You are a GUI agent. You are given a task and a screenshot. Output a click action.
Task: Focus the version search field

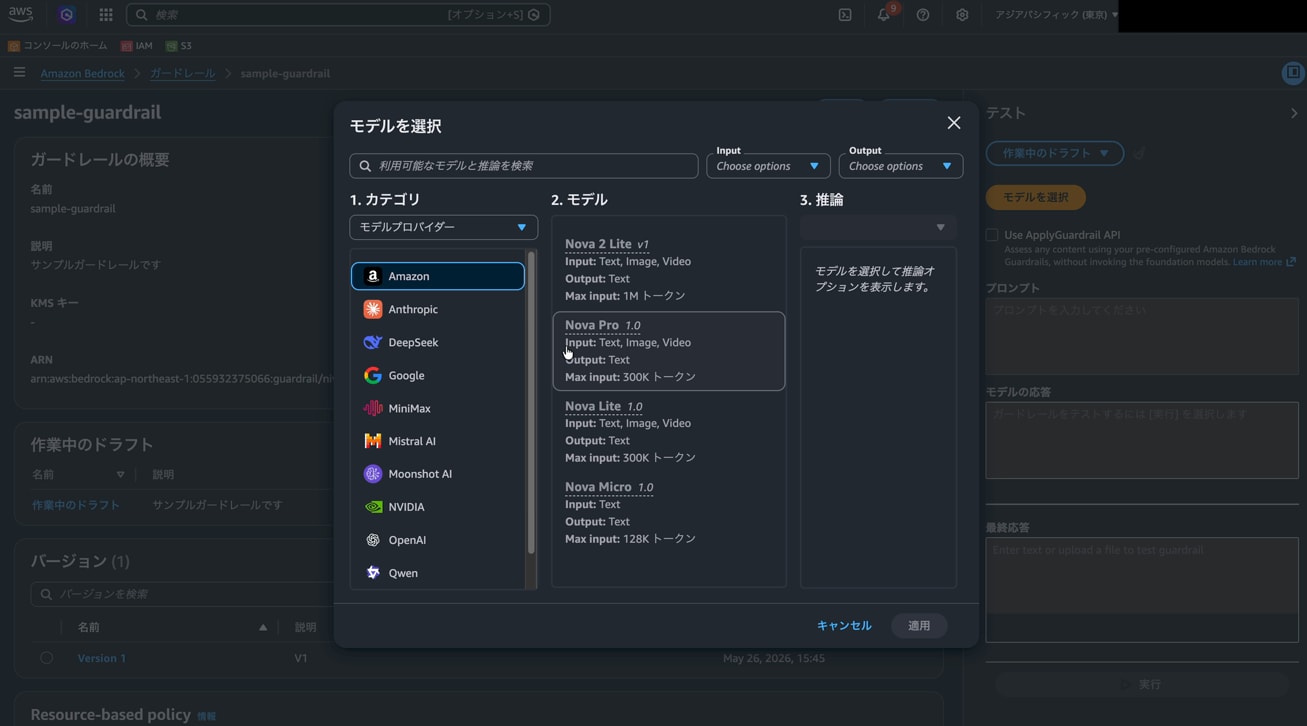(182, 594)
